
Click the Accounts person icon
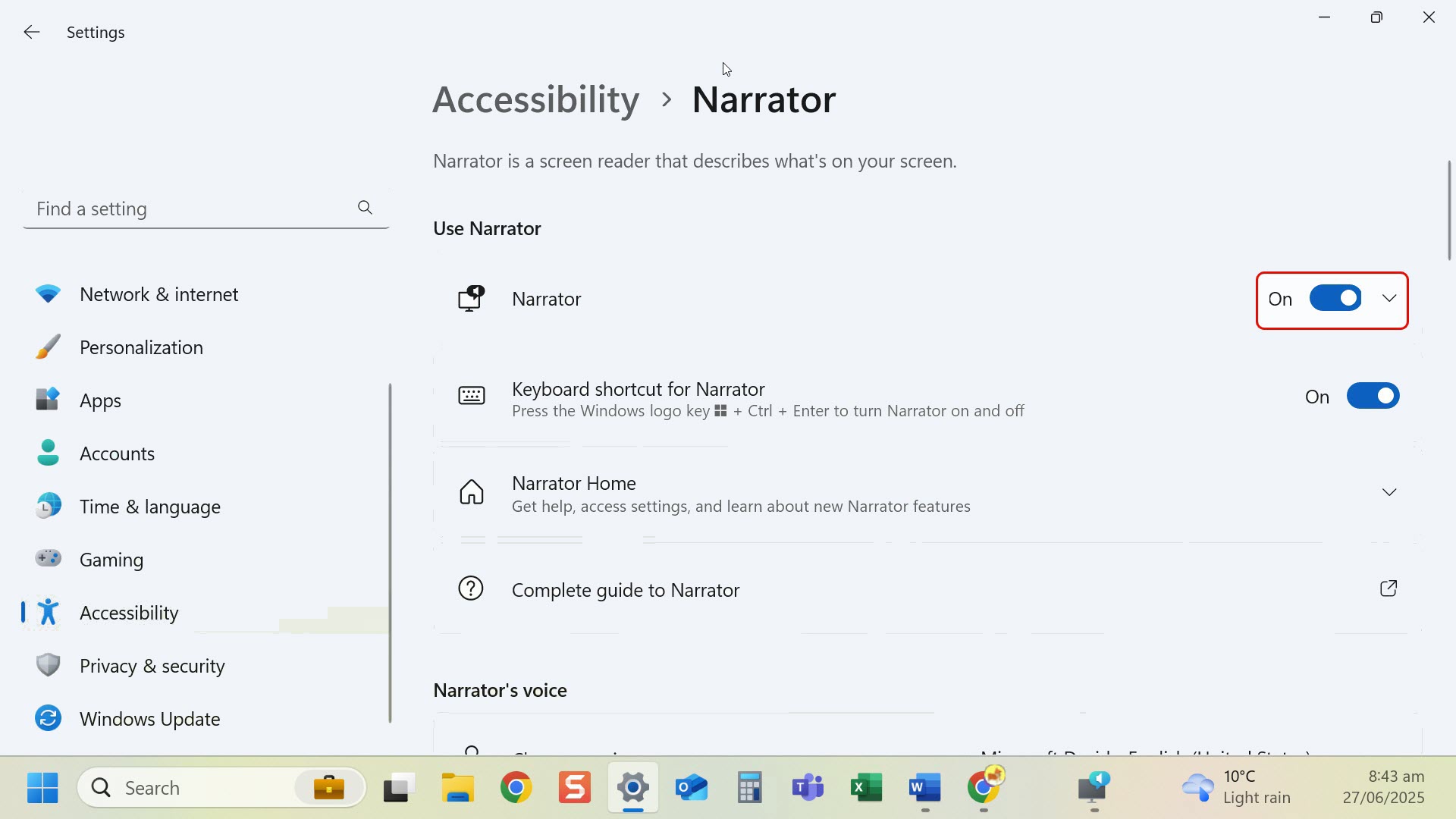(x=48, y=453)
